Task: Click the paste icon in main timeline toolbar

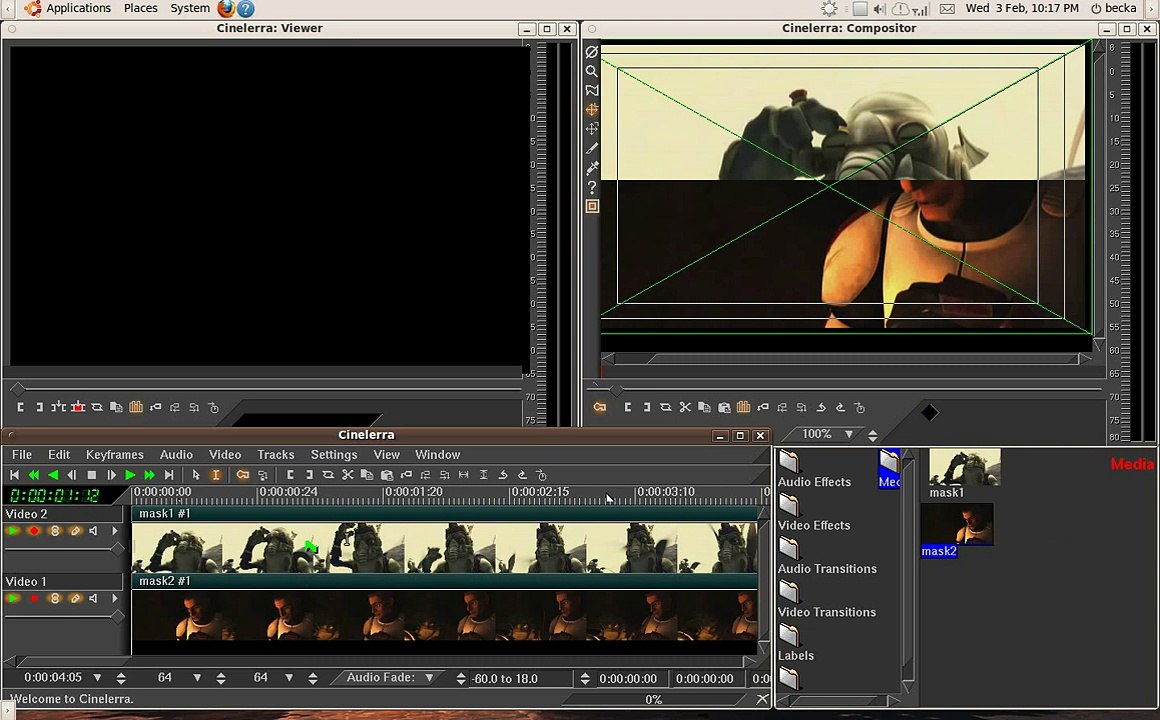Action: click(386, 475)
